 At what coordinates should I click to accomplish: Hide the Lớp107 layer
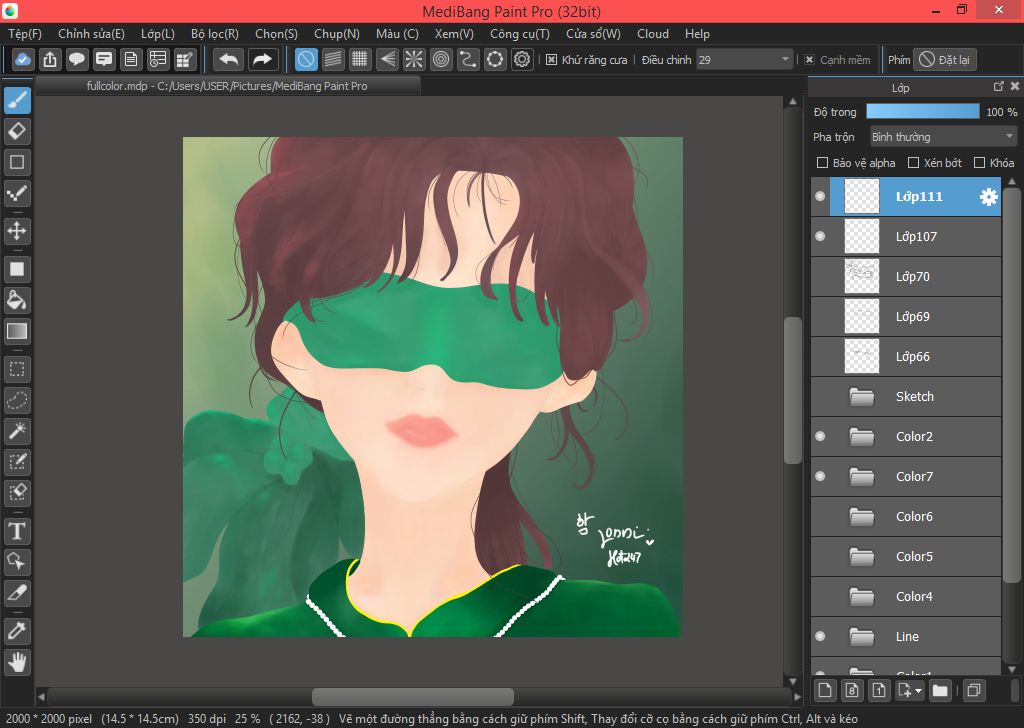[x=820, y=236]
